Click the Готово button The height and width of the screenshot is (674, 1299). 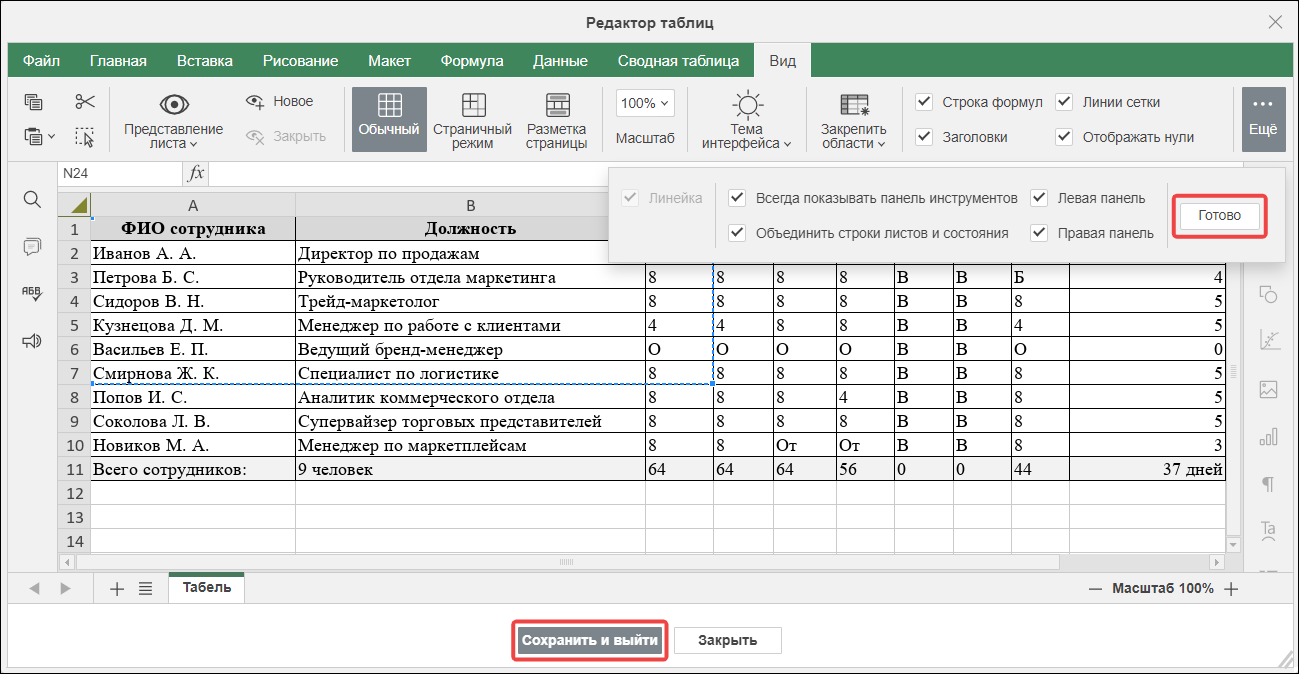click(1219, 215)
